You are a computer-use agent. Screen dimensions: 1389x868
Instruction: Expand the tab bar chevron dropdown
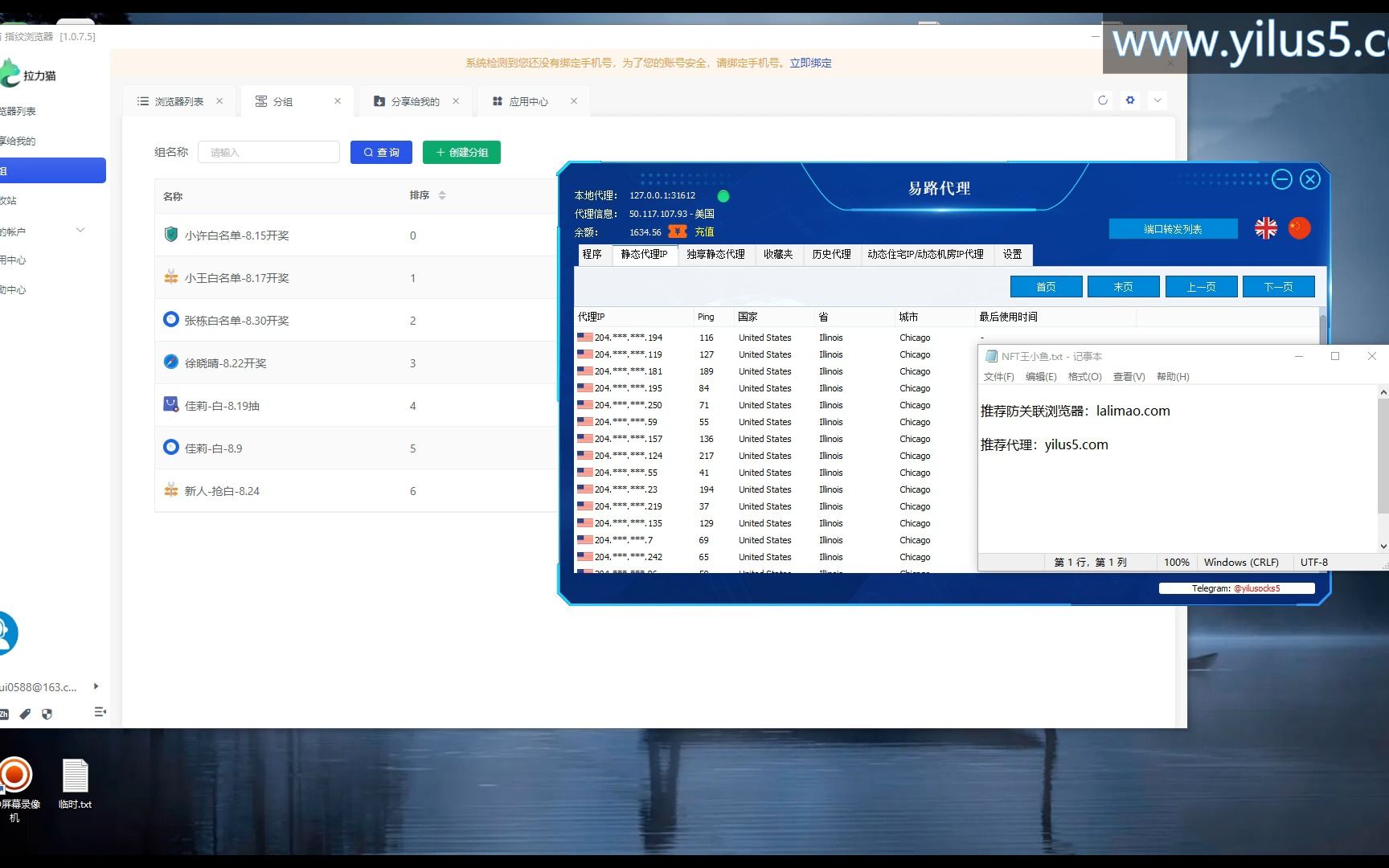[x=1157, y=100]
